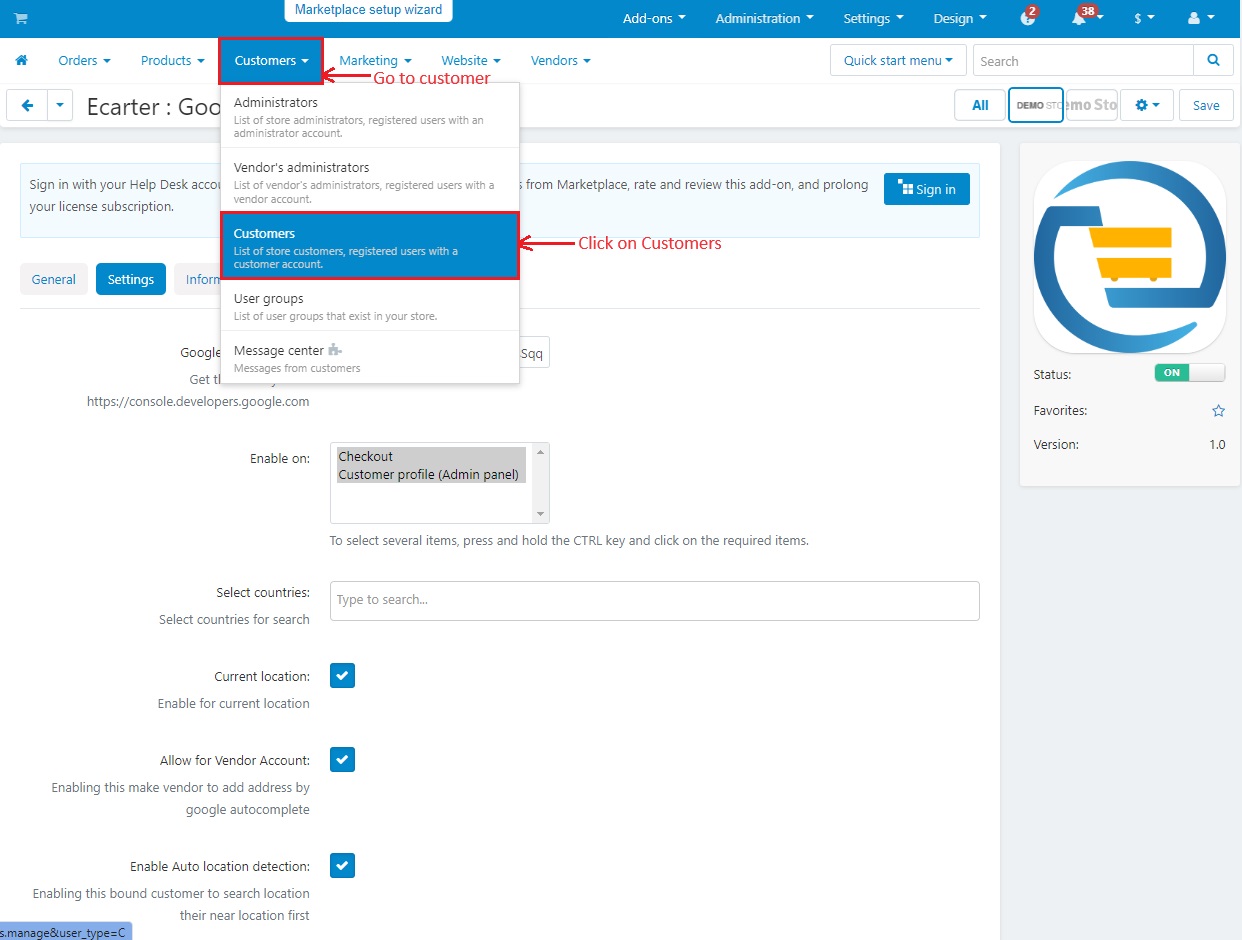Expand the Vendors menu
Viewport: 1242px width, 940px height.
[x=560, y=60]
